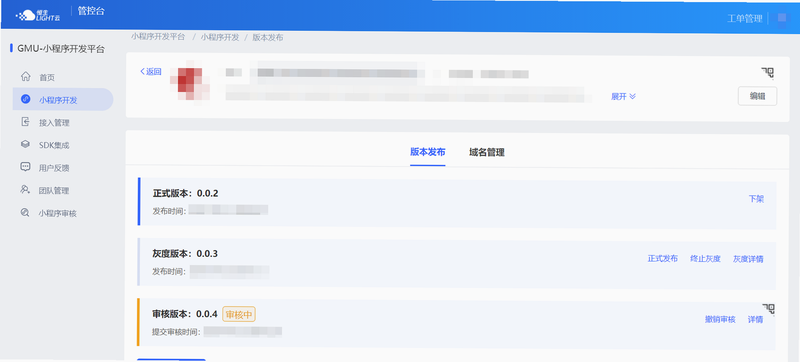Viewport: 800px width, 362px height.
Task: Click QR code icon in 审核版本 row
Action: pyautogui.click(x=768, y=309)
